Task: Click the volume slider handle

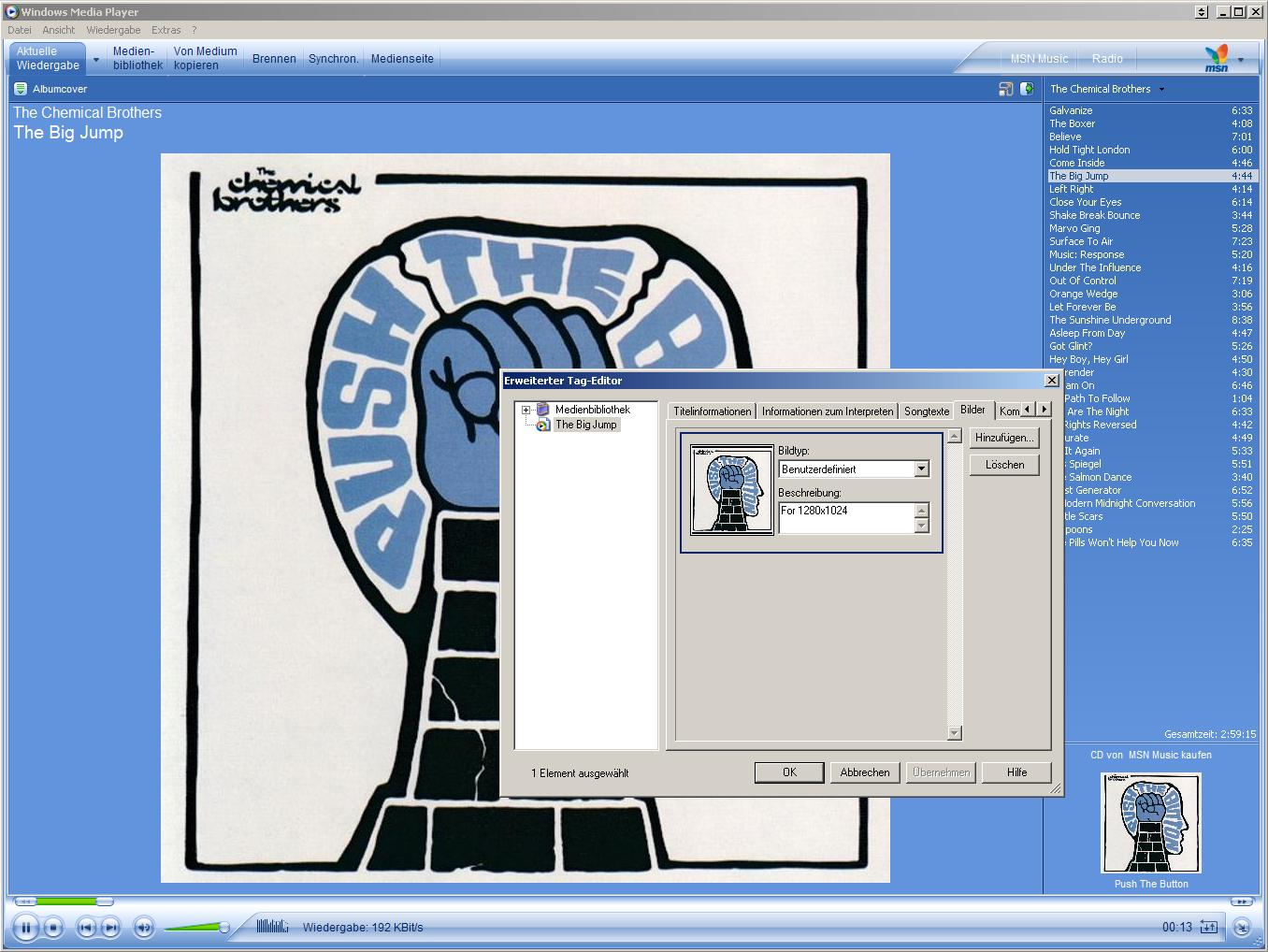Action: tap(223, 928)
